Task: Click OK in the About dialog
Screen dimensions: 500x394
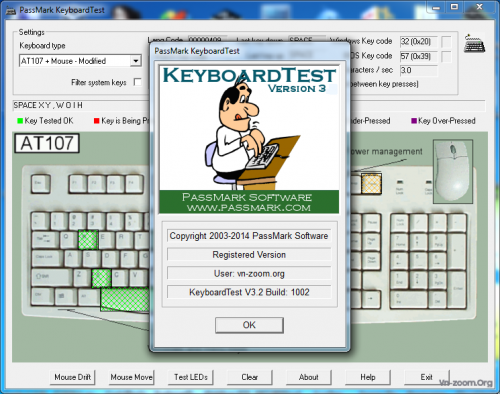Action: [x=249, y=325]
